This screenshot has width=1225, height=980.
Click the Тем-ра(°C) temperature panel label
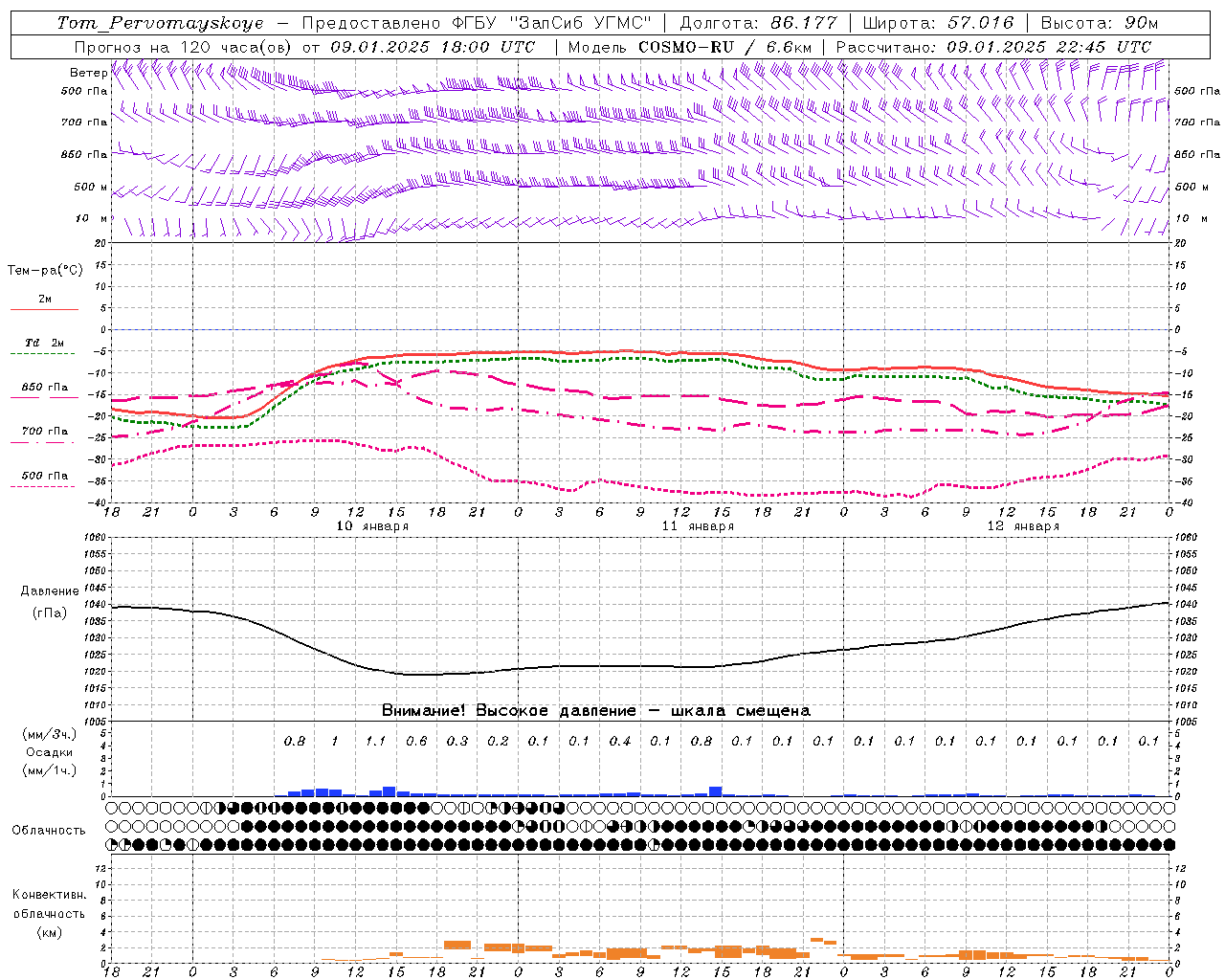(x=45, y=271)
